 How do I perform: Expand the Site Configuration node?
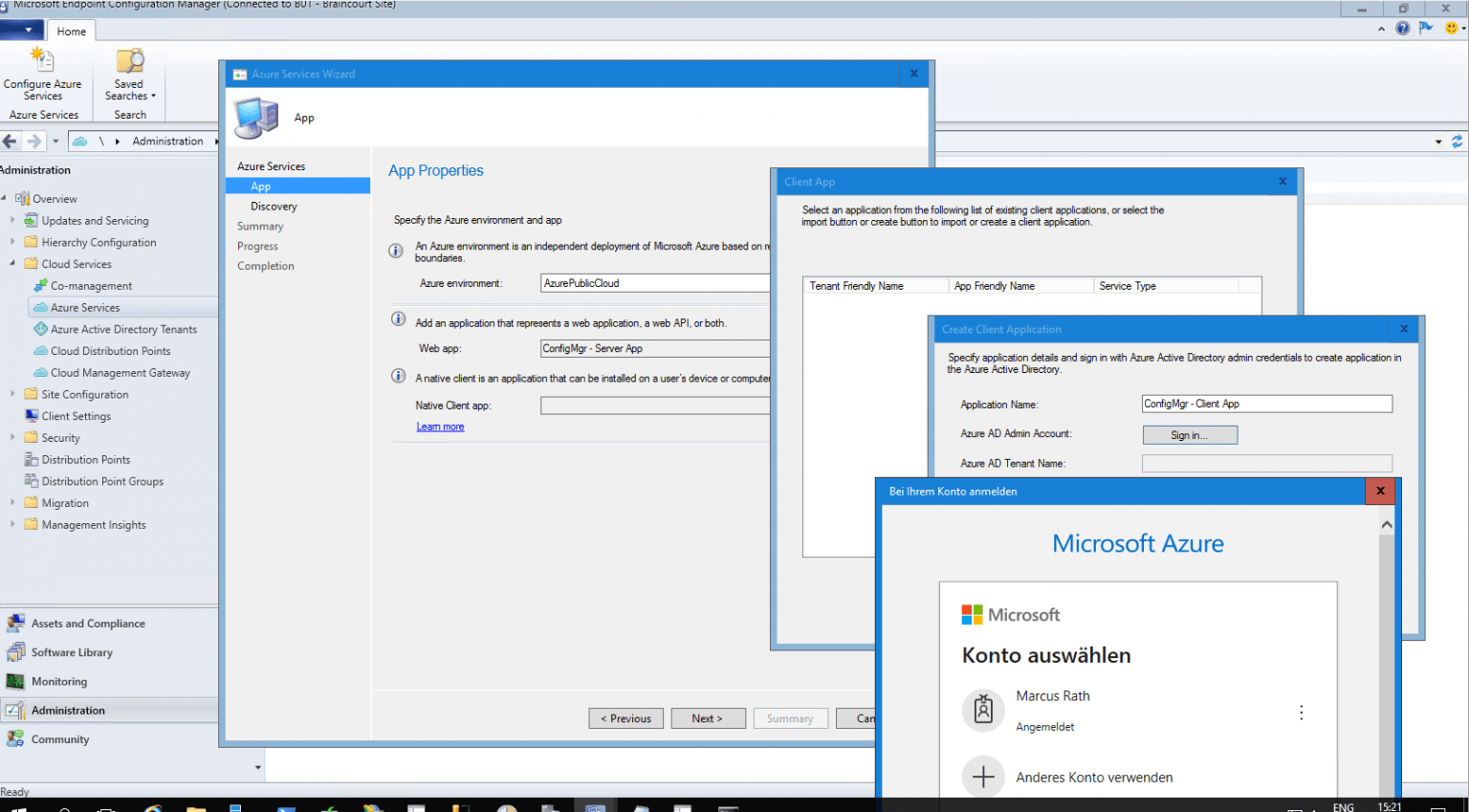pyautogui.click(x=13, y=394)
